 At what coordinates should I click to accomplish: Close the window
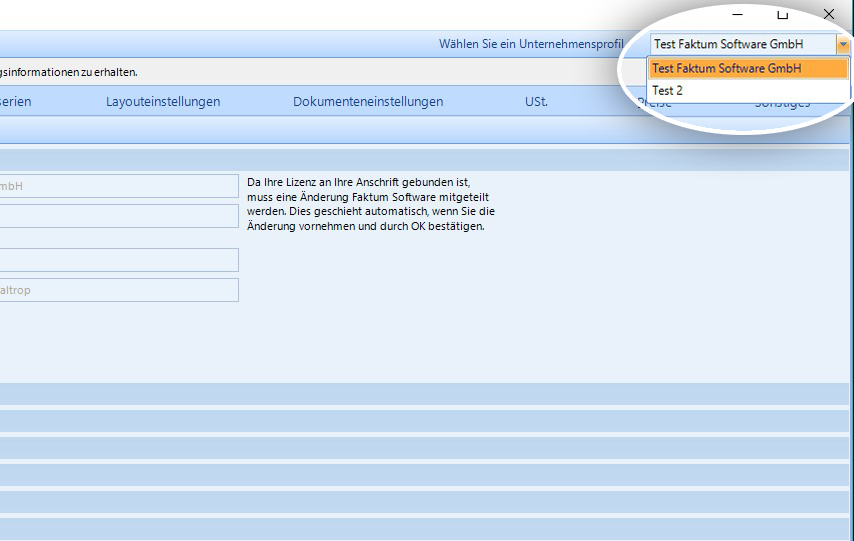(828, 14)
